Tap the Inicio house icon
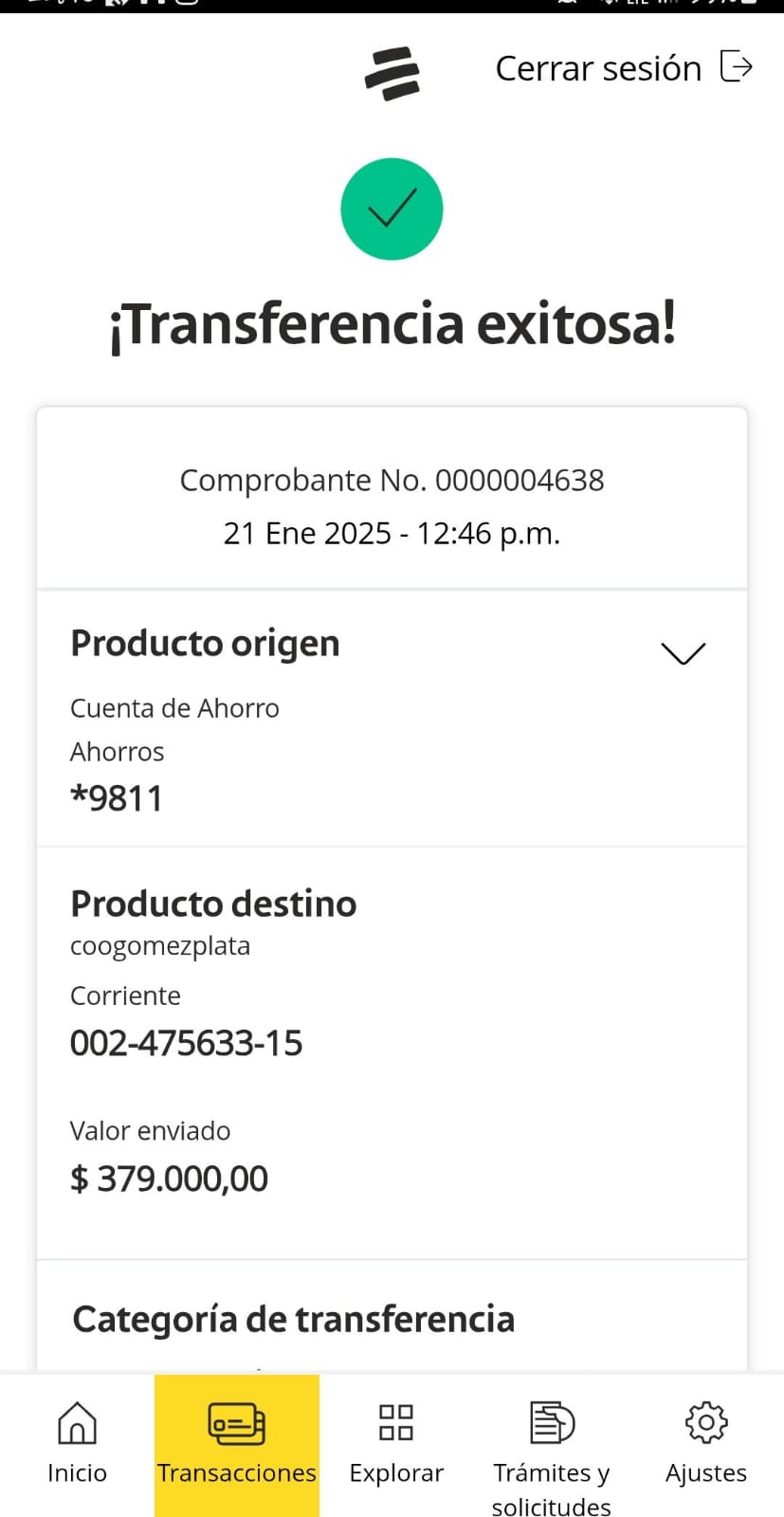Image resolution: width=784 pixels, height=1517 pixels. coord(77,1422)
